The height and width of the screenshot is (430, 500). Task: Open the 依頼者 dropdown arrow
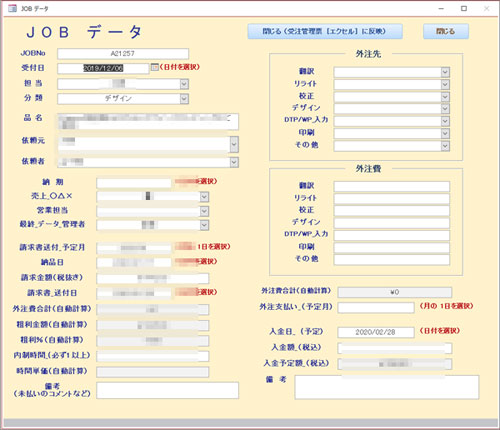(x=234, y=162)
